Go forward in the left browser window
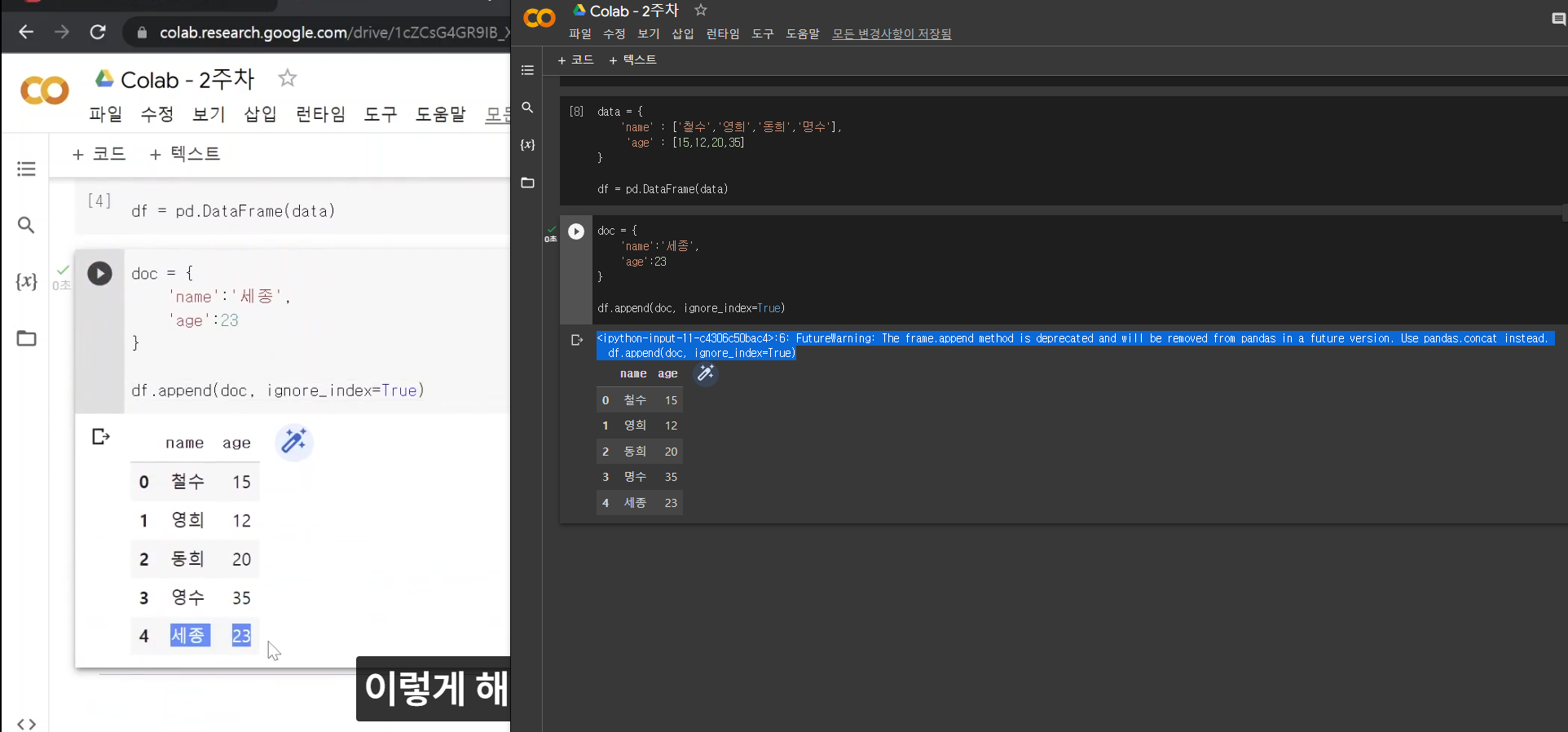1568x732 pixels. click(62, 32)
